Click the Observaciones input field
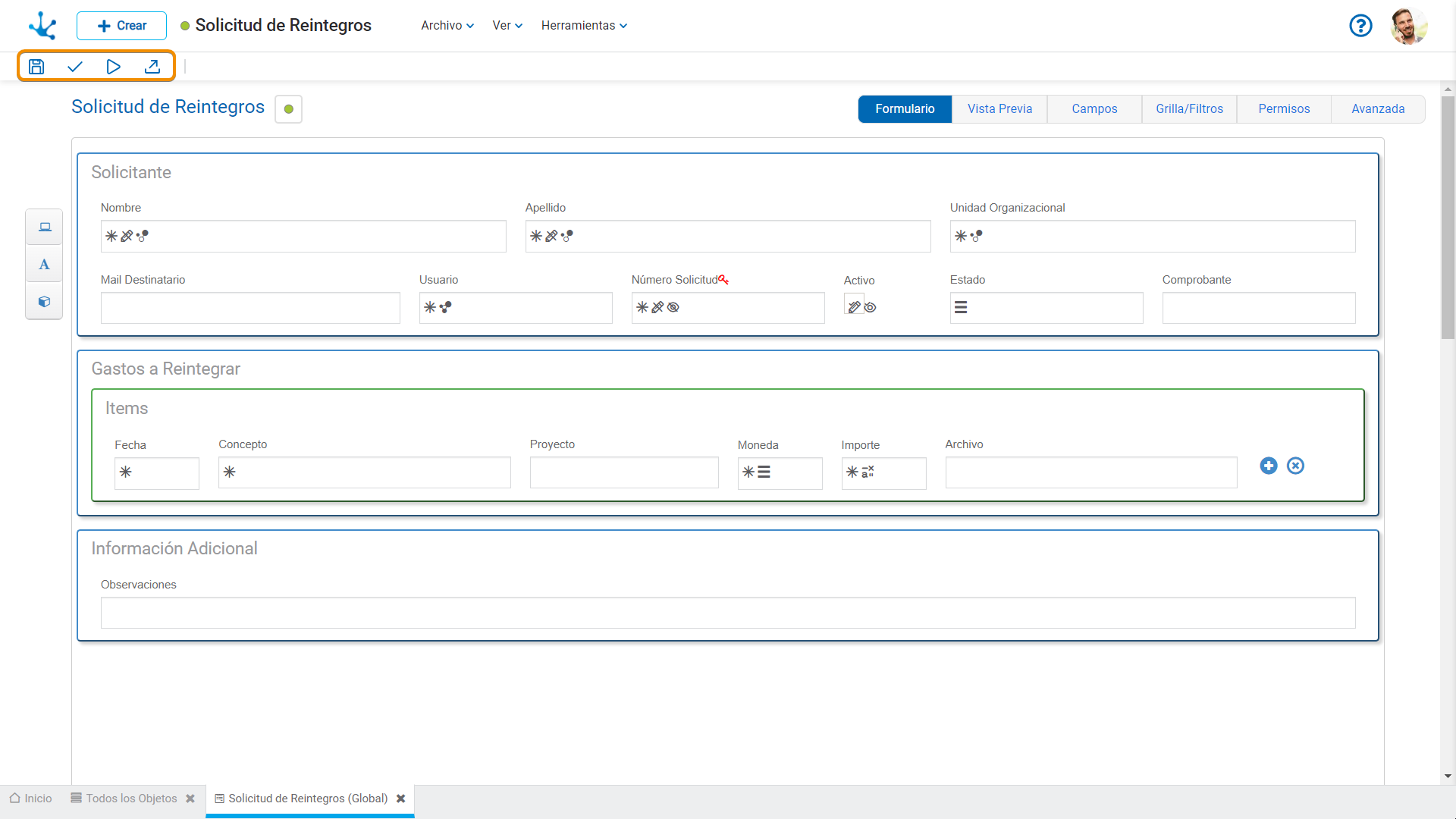The height and width of the screenshot is (819, 1456). (727, 613)
